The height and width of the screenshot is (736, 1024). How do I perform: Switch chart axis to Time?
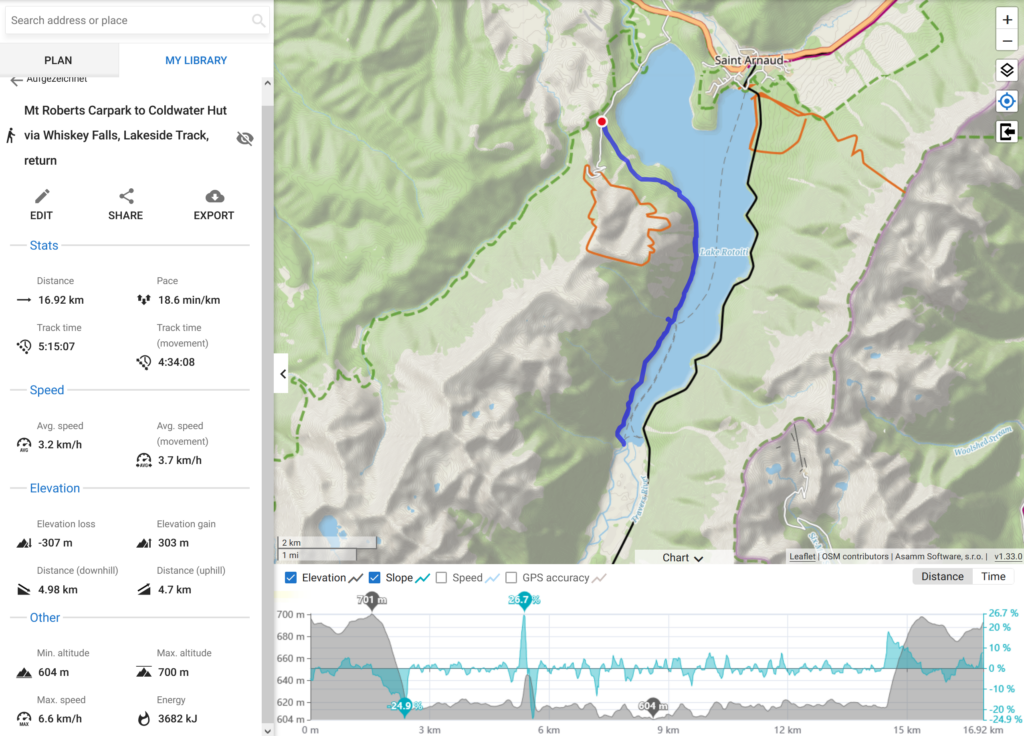click(x=993, y=577)
